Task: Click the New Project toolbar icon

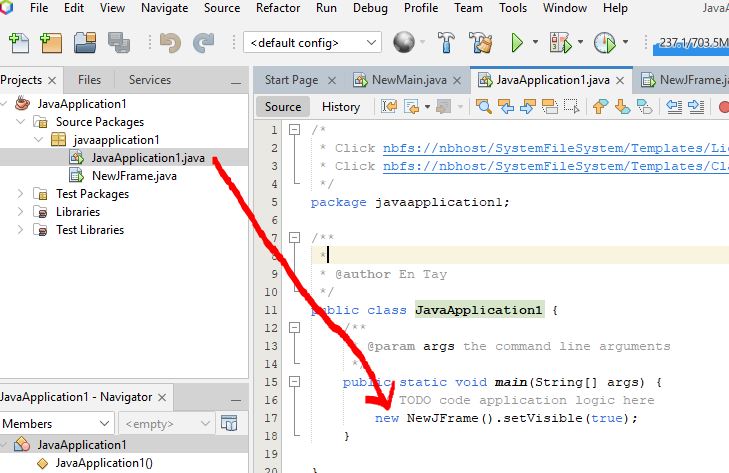Action: (x=51, y=43)
